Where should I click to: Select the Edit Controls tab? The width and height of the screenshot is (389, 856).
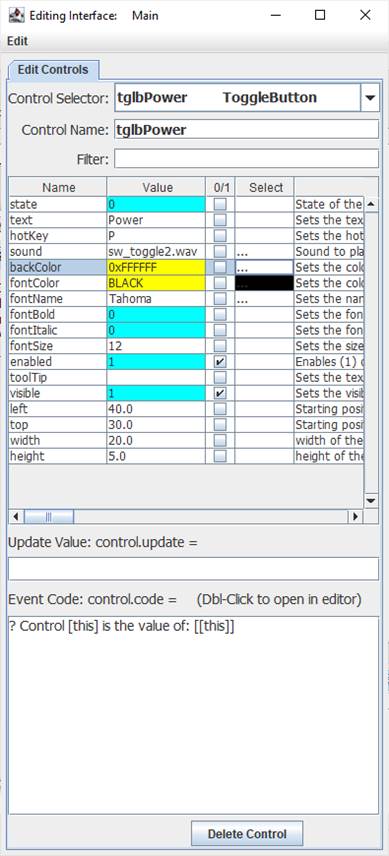click(52, 70)
